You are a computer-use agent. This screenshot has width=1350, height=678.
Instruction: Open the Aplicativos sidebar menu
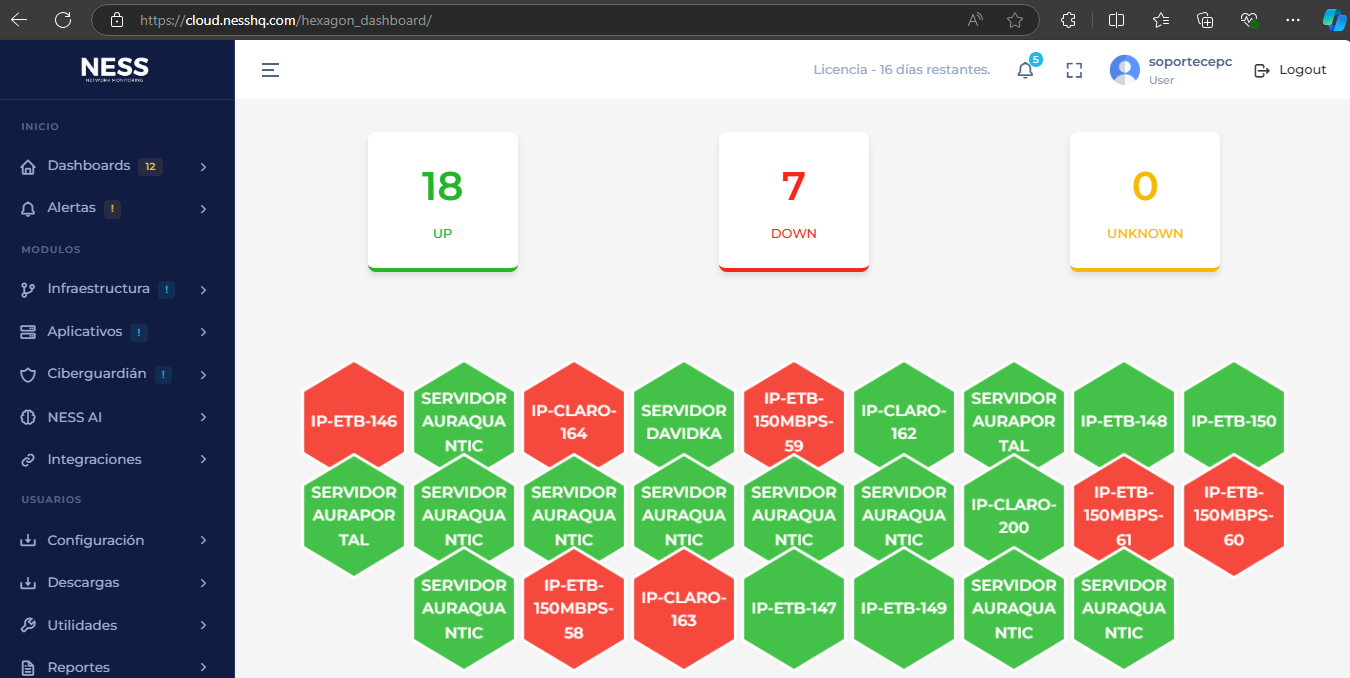tap(85, 331)
